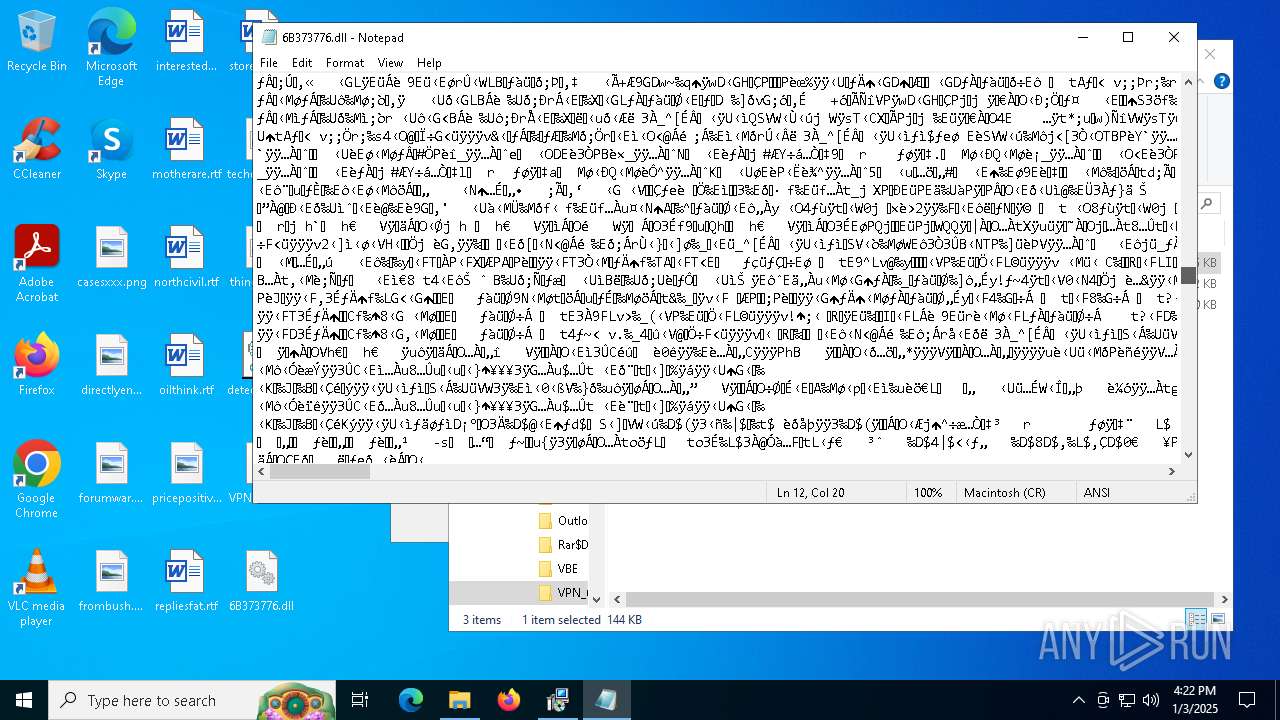Select directlyen... image file on desktop
Viewport: 1280px width, 720px height.
coord(111,365)
